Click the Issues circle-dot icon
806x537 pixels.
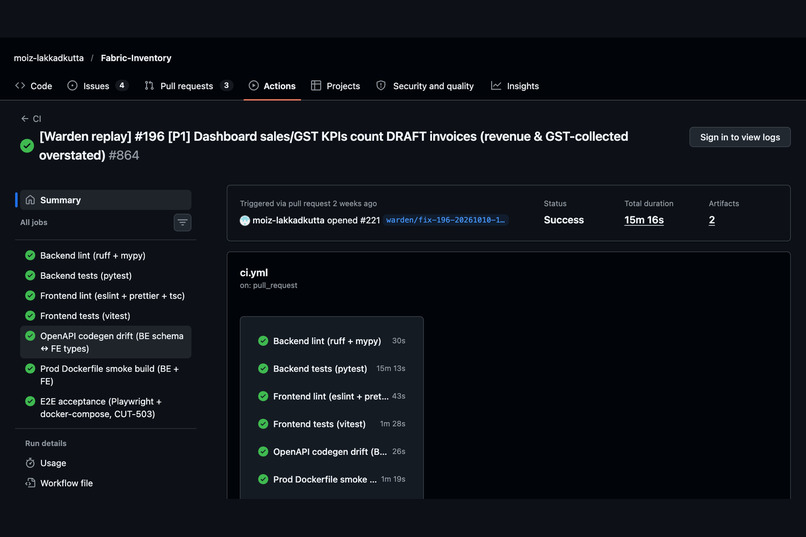click(72, 85)
